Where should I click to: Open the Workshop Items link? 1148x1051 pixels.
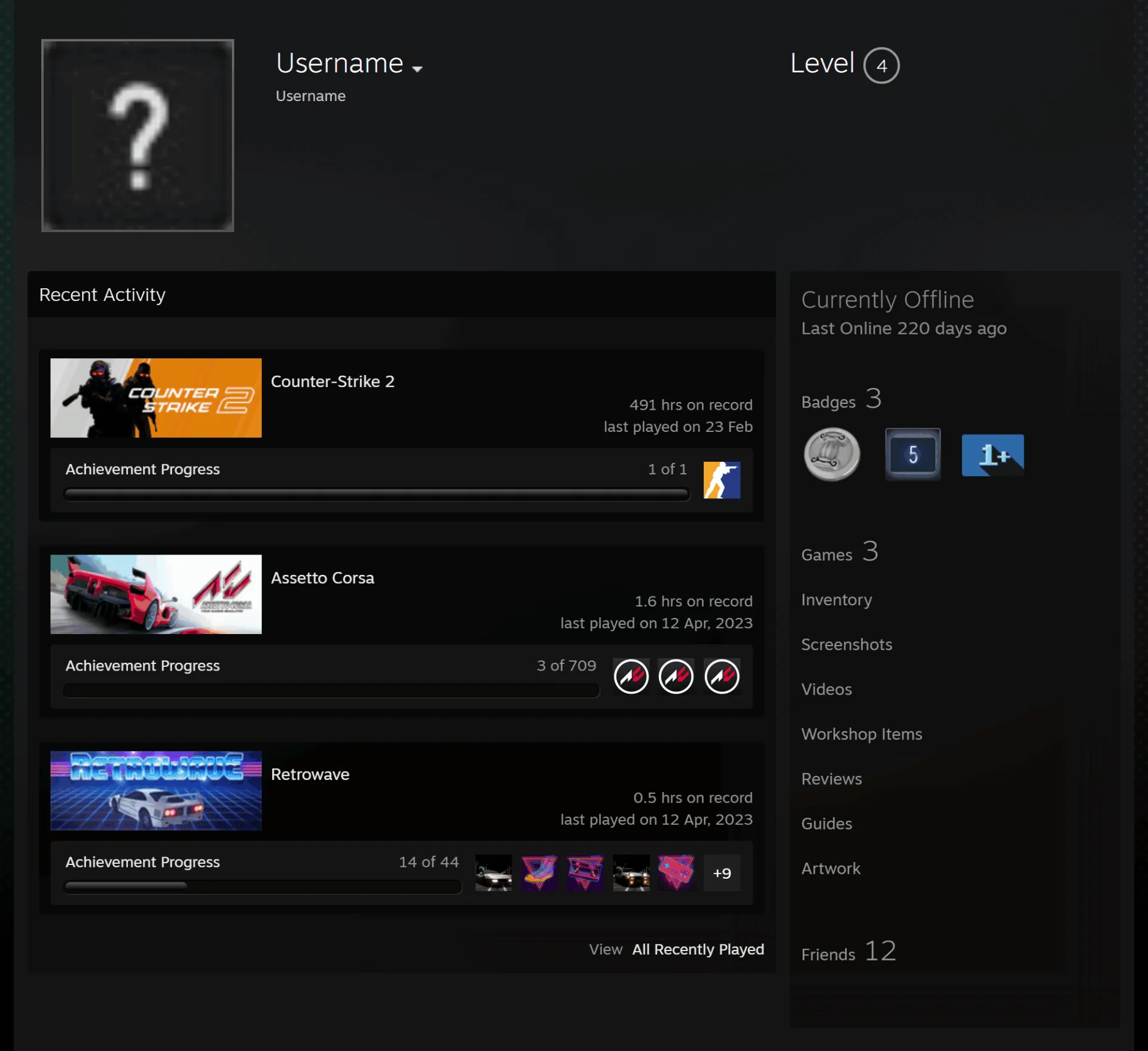(x=862, y=734)
